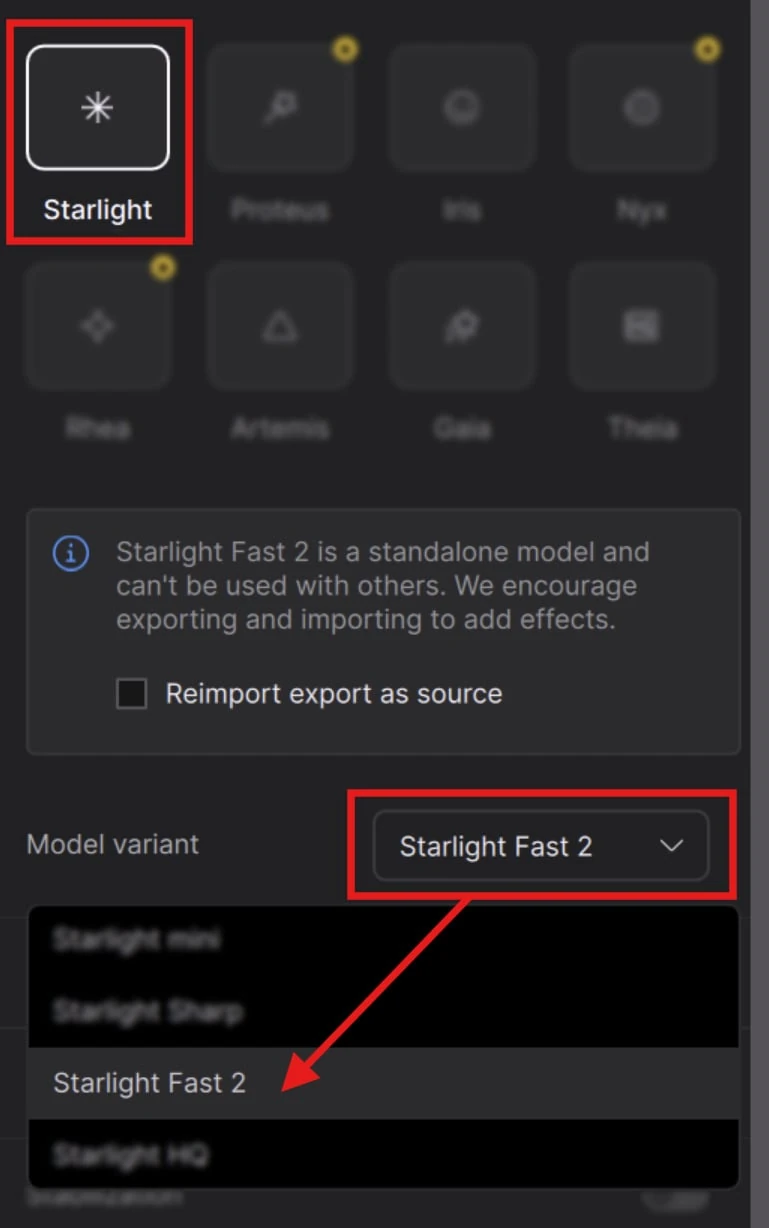Select the Rhea model icon
The image size is (769, 1228).
click(x=98, y=326)
